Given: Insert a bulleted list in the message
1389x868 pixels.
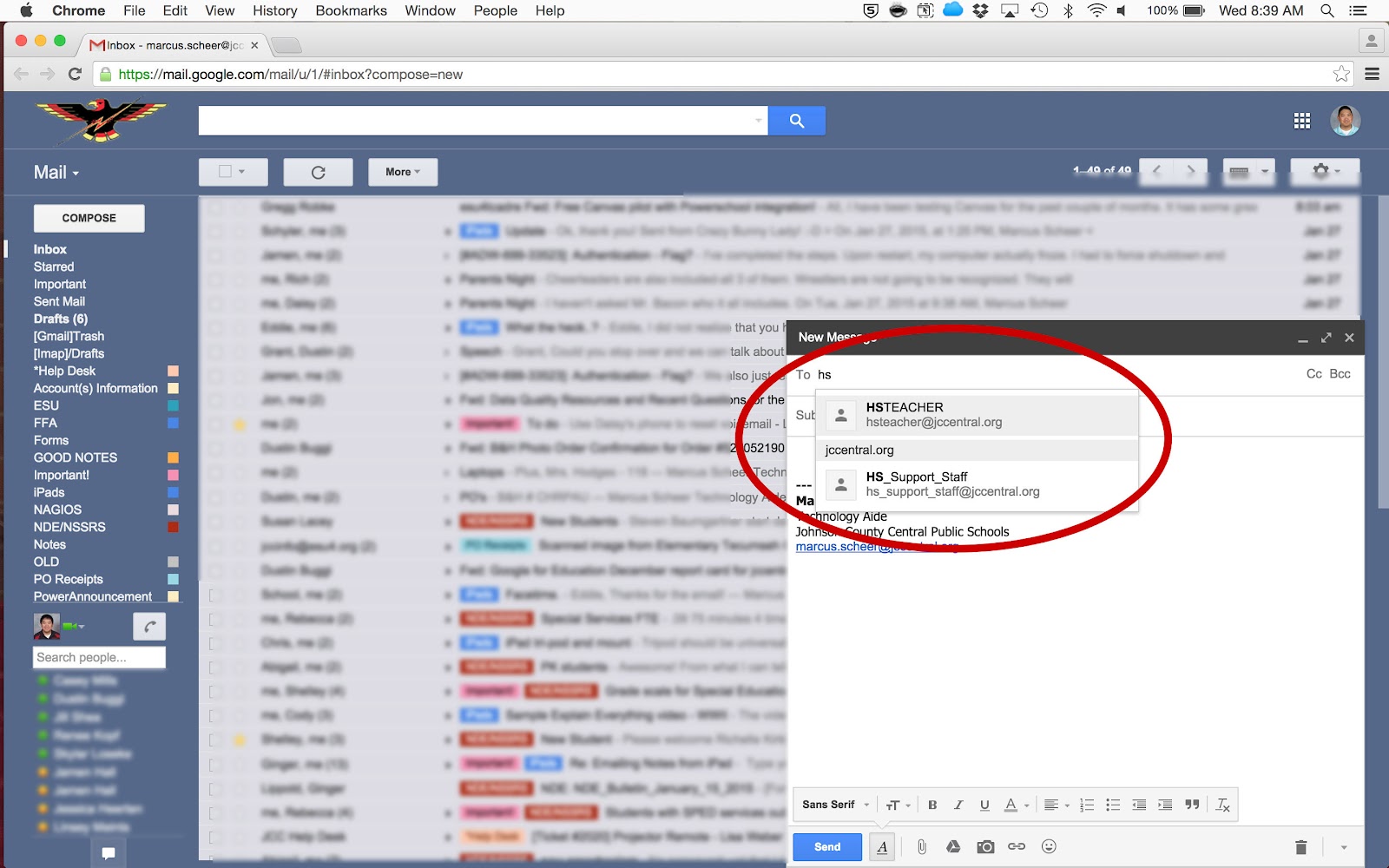Looking at the screenshot, I should pos(1113,805).
